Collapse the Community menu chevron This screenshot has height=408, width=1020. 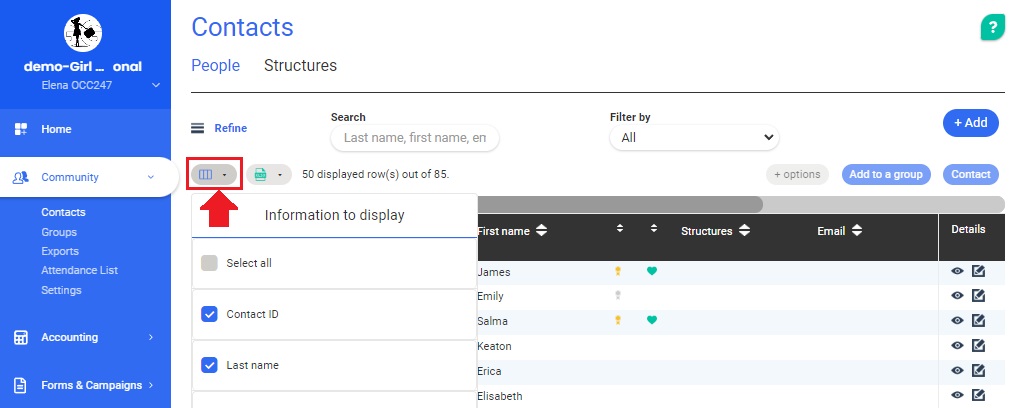pos(151,177)
